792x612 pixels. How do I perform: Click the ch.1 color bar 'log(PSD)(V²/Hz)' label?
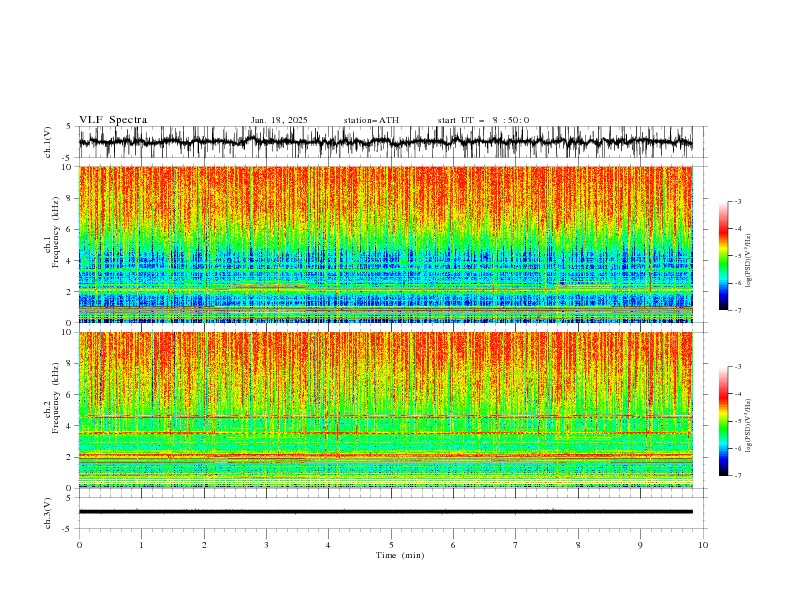(x=748, y=261)
